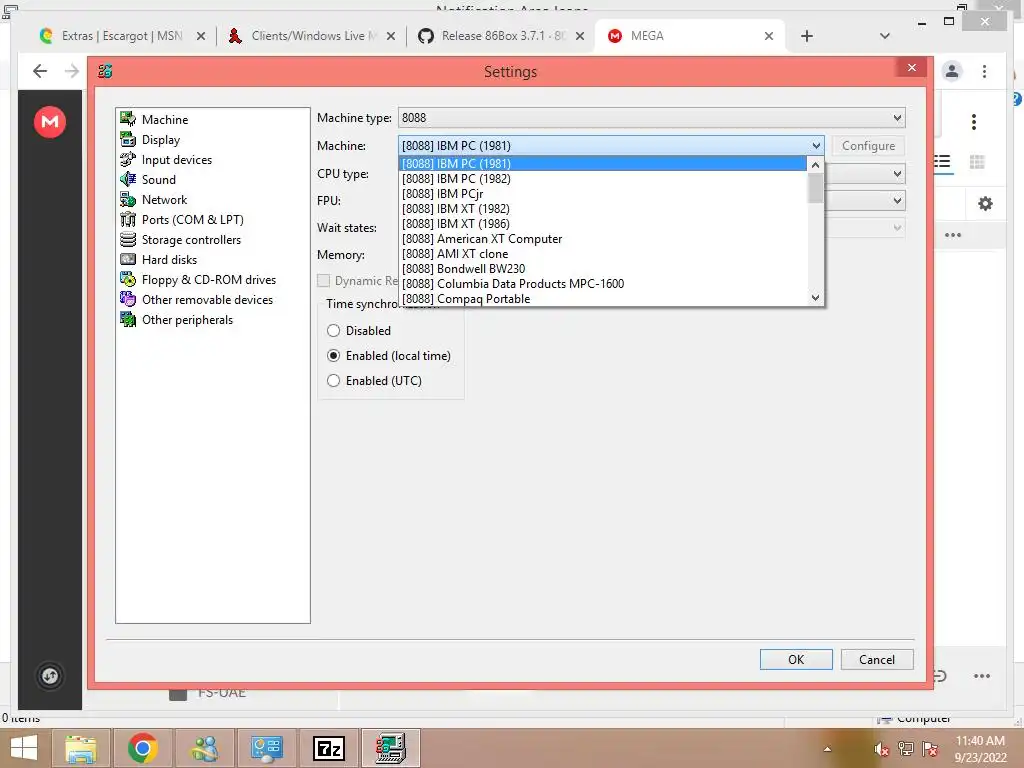Open the Machine type dropdown

[651, 118]
